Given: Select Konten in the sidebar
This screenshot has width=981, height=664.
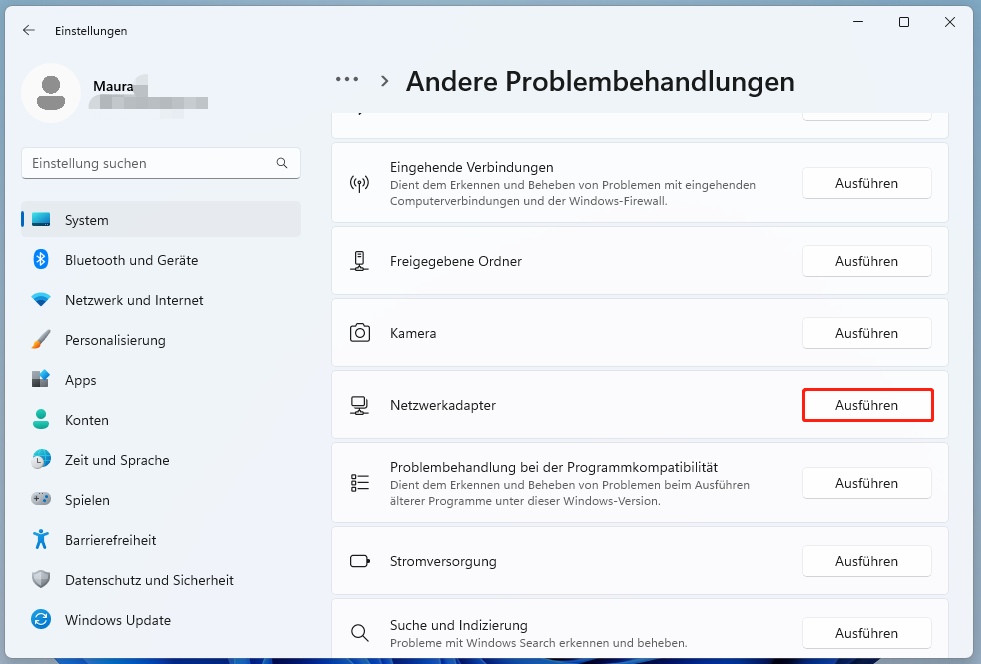Looking at the screenshot, I should (161, 420).
